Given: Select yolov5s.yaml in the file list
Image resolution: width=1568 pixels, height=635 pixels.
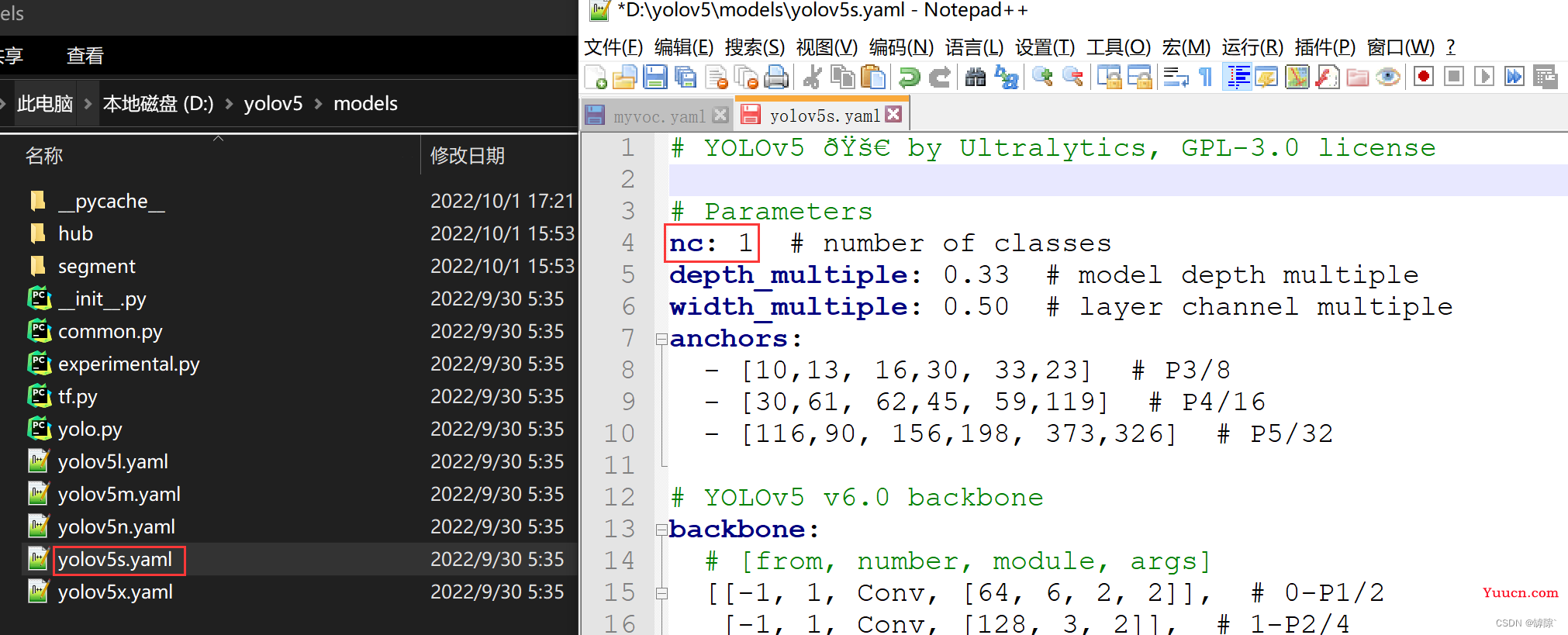Looking at the screenshot, I should point(115,559).
